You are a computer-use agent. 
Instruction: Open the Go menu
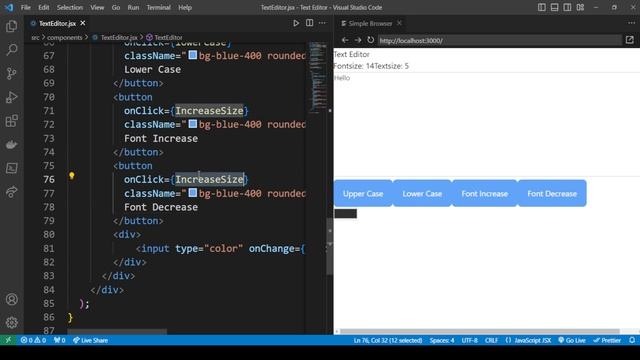[116, 7]
